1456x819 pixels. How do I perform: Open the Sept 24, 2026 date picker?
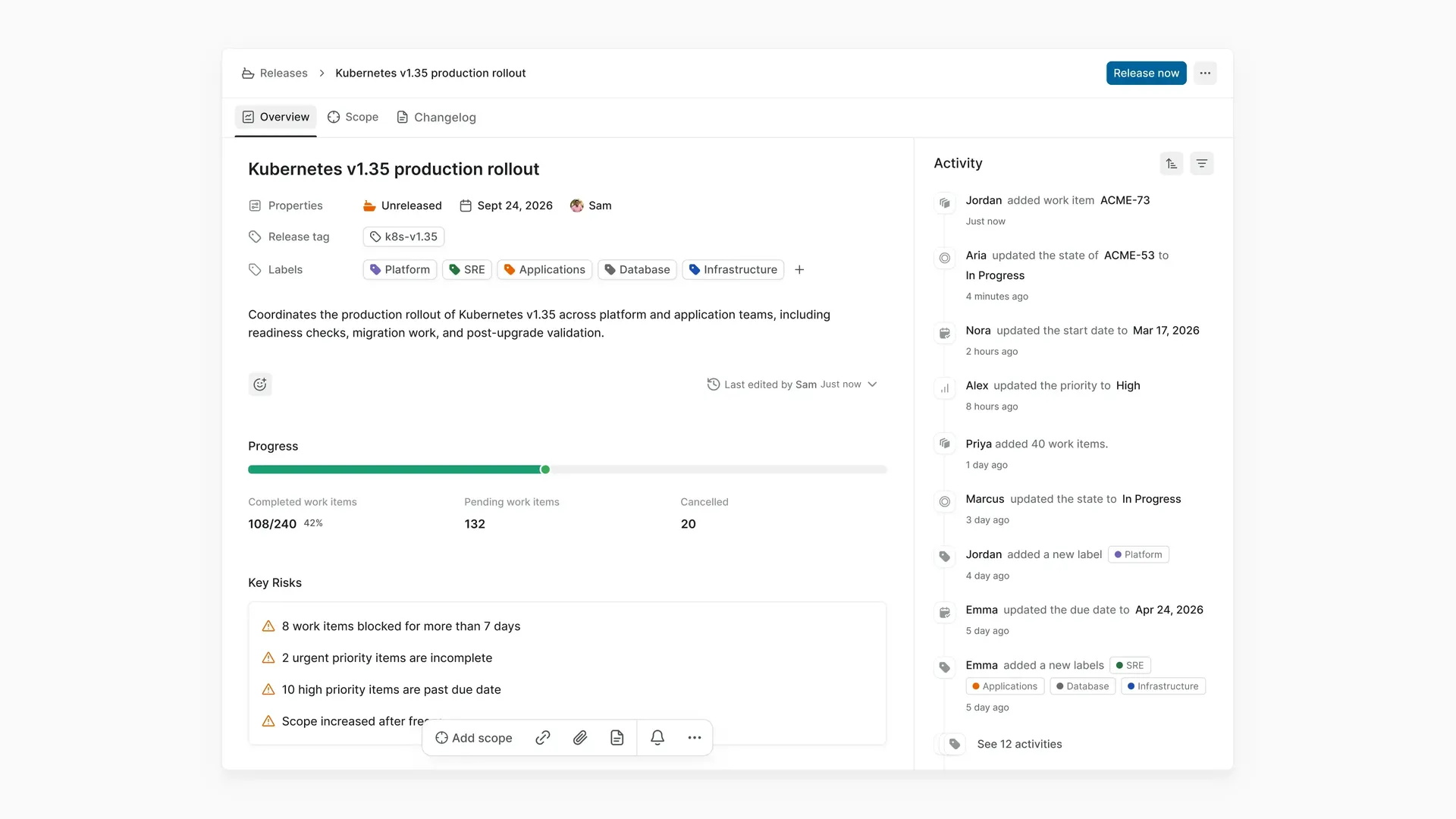click(507, 206)
